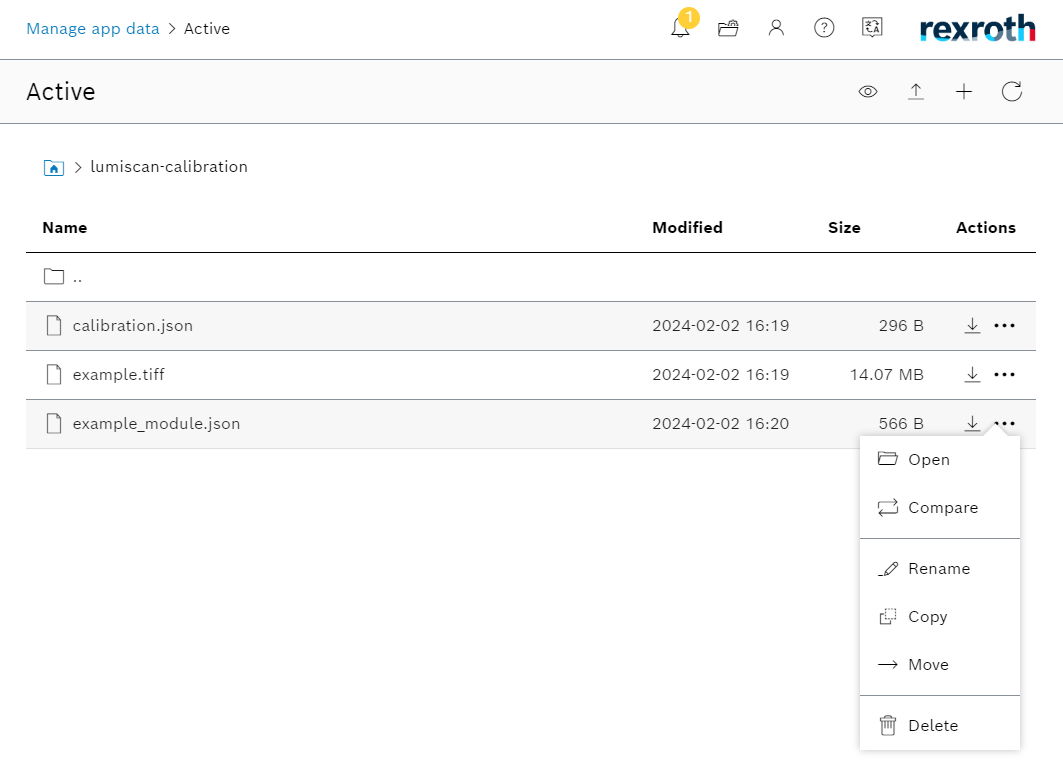Choose Rename from the context menu

click(x=940, y=569)
